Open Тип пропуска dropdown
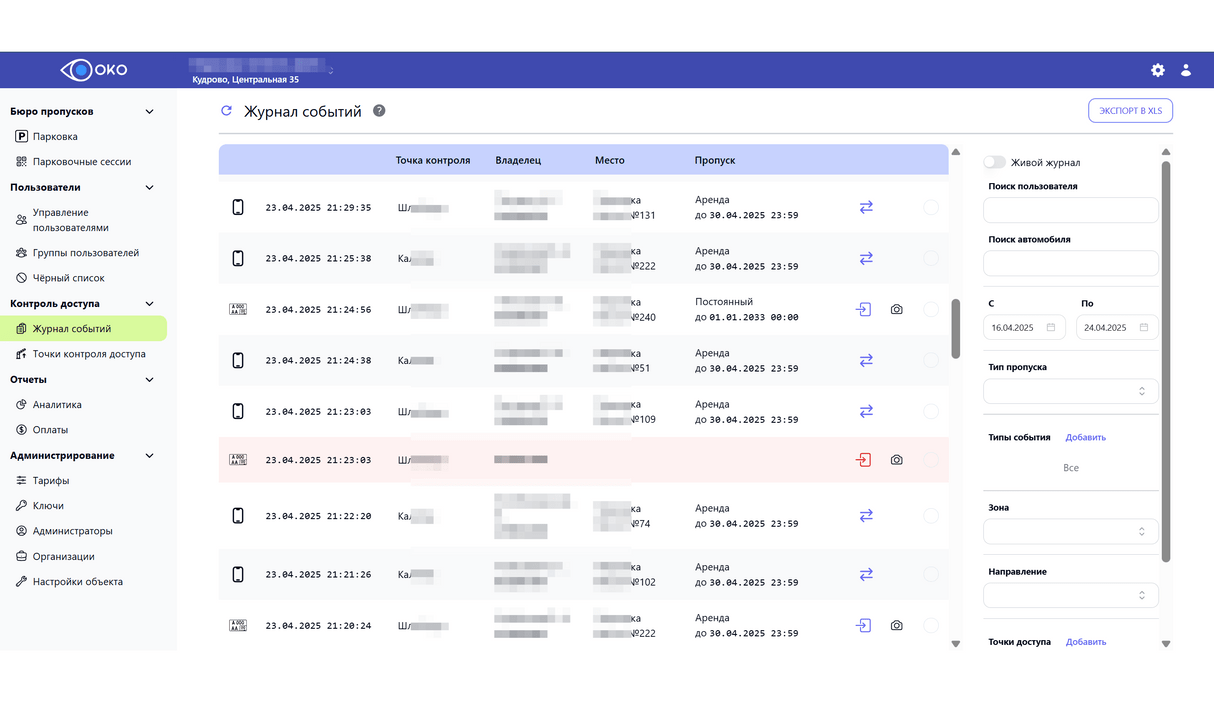The image size is (1214, 708). [x=1071, y=391]
